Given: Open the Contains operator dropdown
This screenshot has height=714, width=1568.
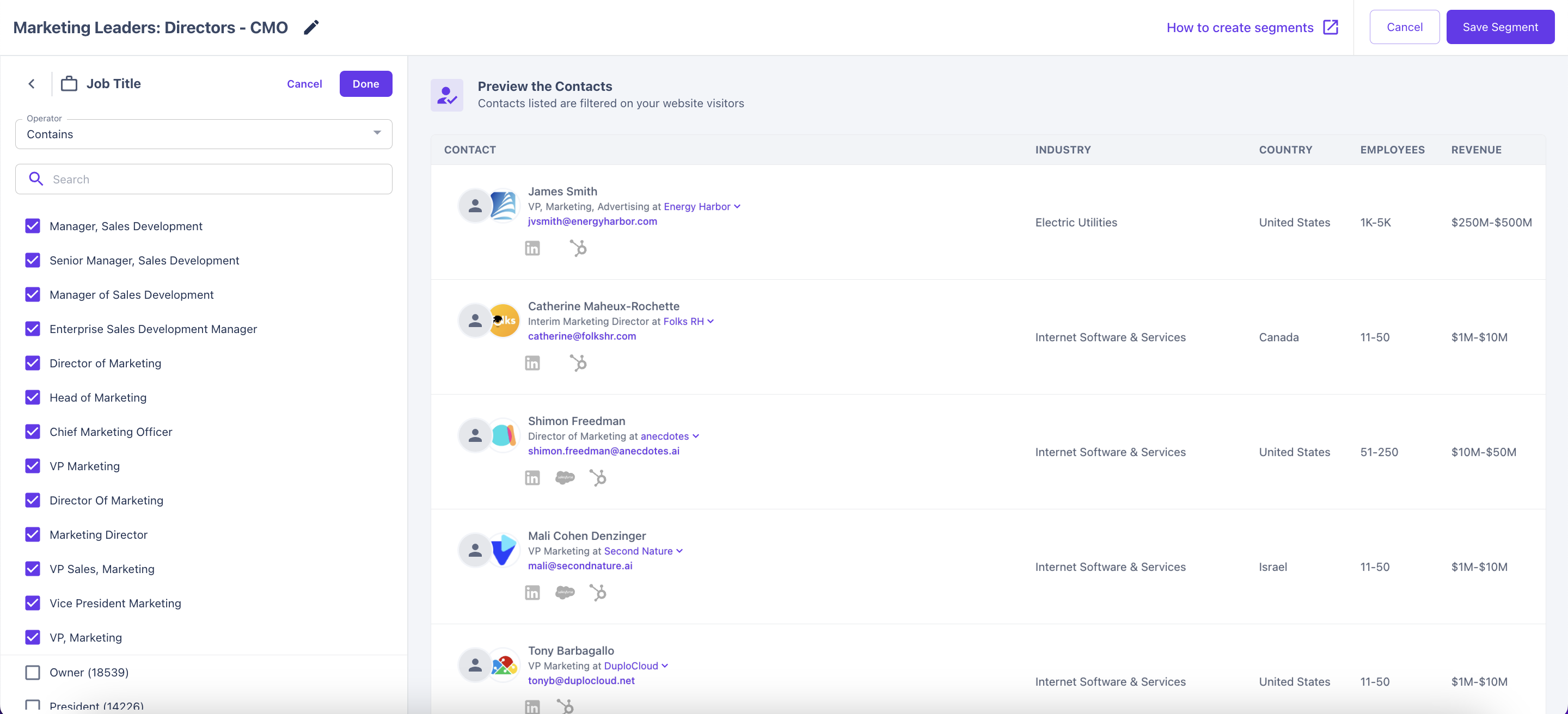Looking at the screenshot, I should click(203, 134).
